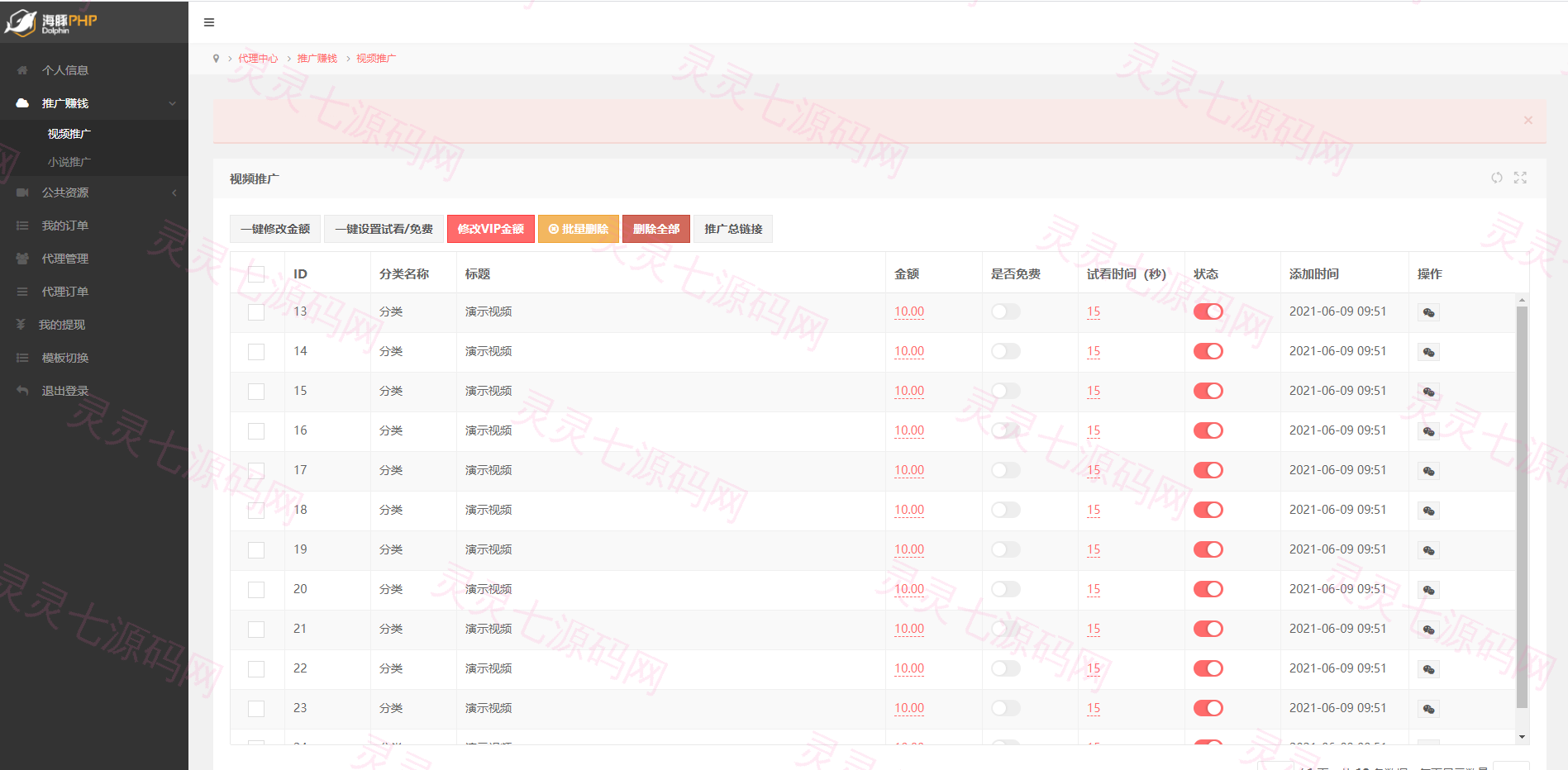
Task: Click the link icon for row ID 17
Action: pyautogui.click(x=1428, y=471)
